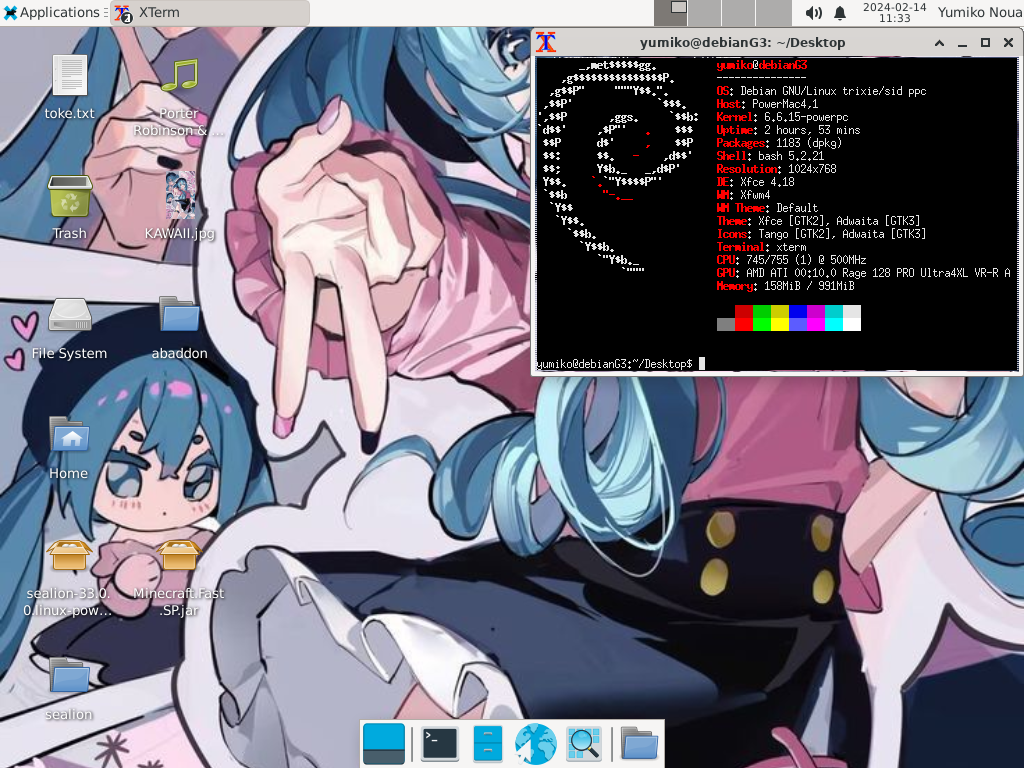
Task: Roll up the XTerm window with the arrow
Action: (x=939, y=42)
